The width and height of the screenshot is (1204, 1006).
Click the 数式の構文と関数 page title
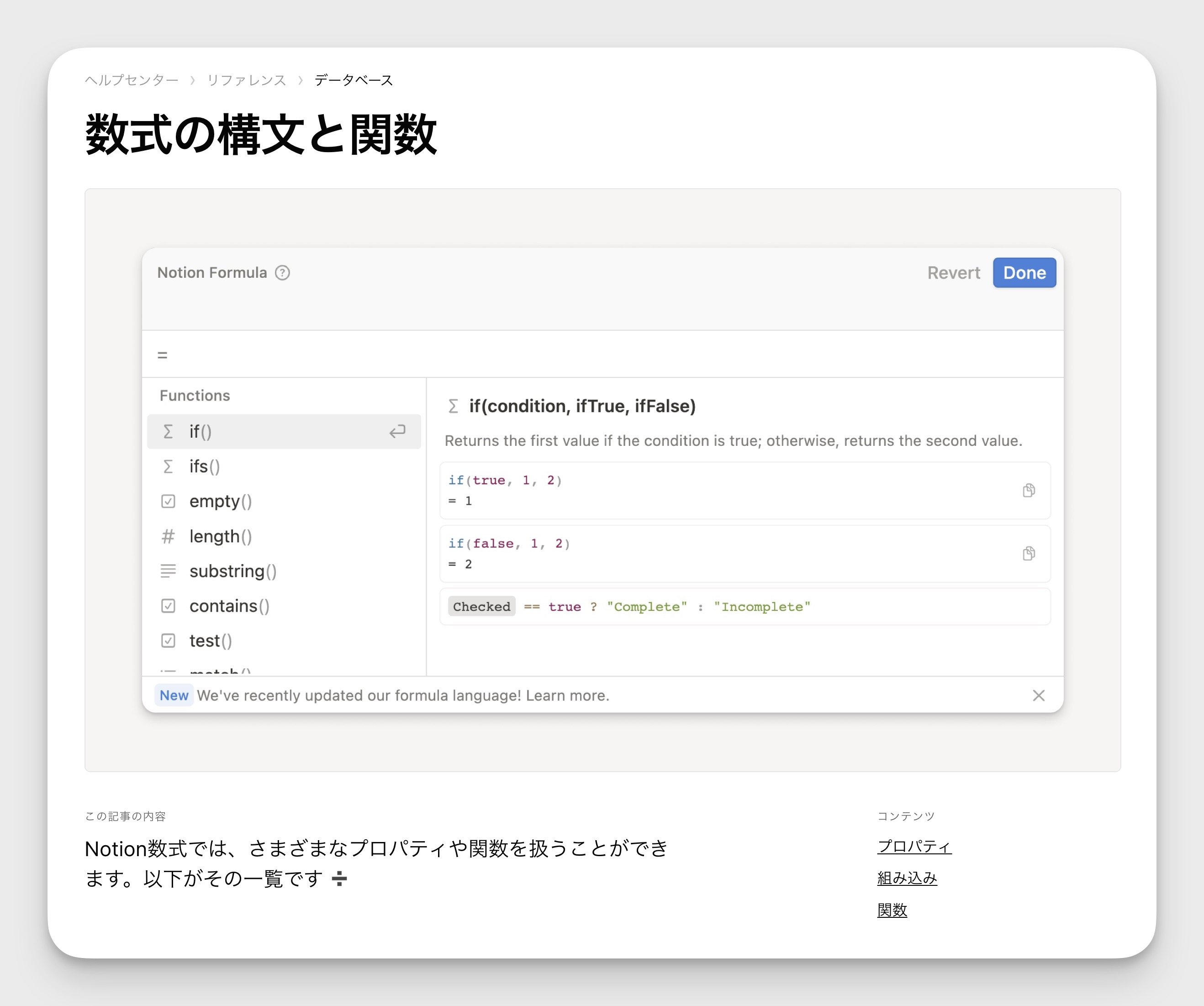pyautogui.click(x=261, y=134)
